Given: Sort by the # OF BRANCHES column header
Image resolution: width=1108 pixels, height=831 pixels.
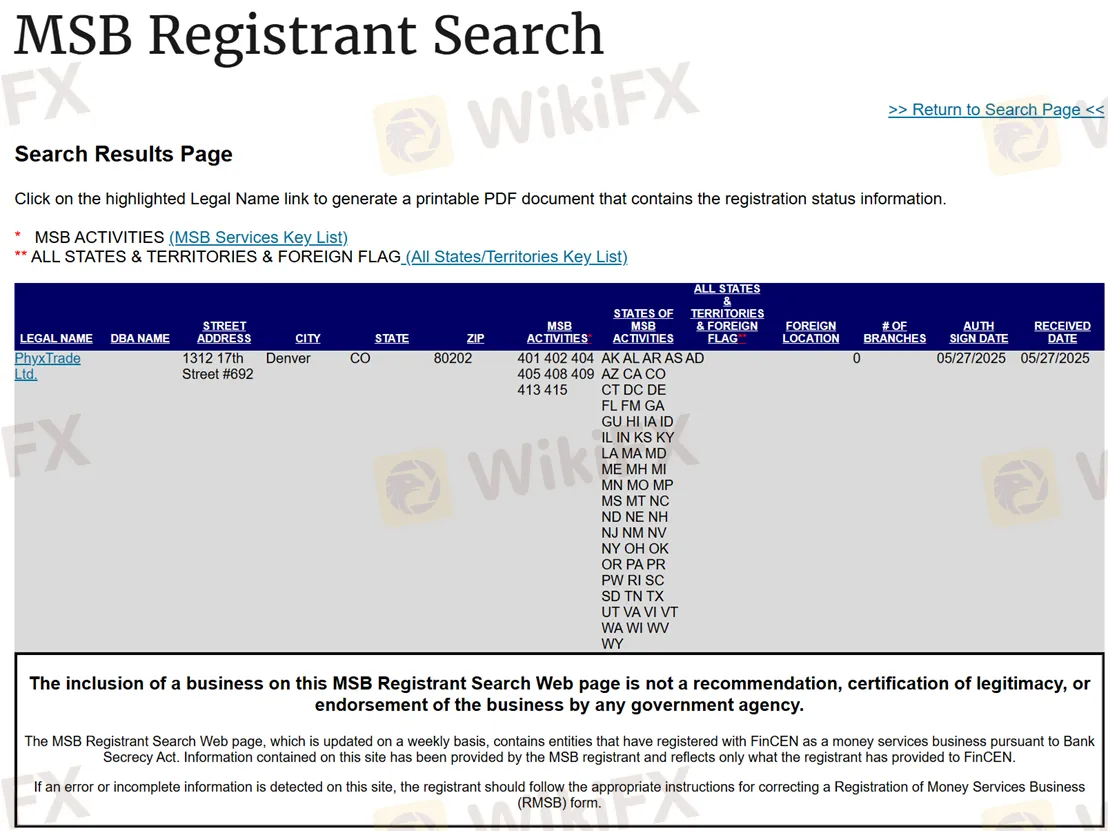Looking at the screenshot, I should click(895, 332).
